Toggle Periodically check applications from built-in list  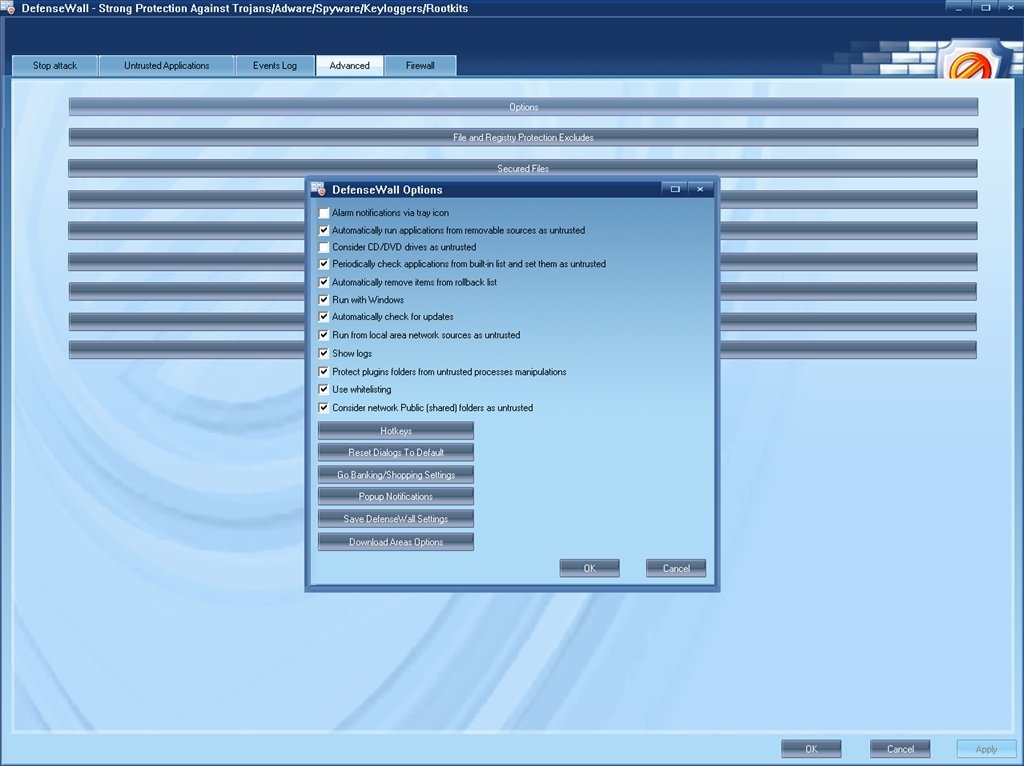324,264
